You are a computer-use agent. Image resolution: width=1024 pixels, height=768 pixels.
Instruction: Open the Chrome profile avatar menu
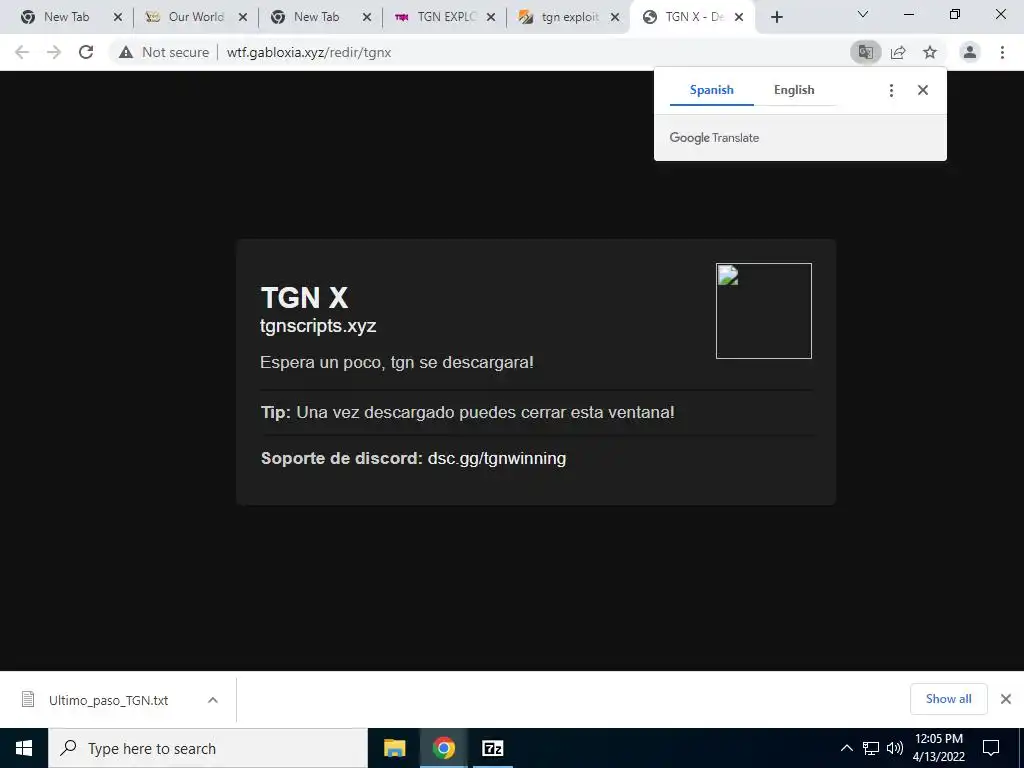(x=970, y=52)
